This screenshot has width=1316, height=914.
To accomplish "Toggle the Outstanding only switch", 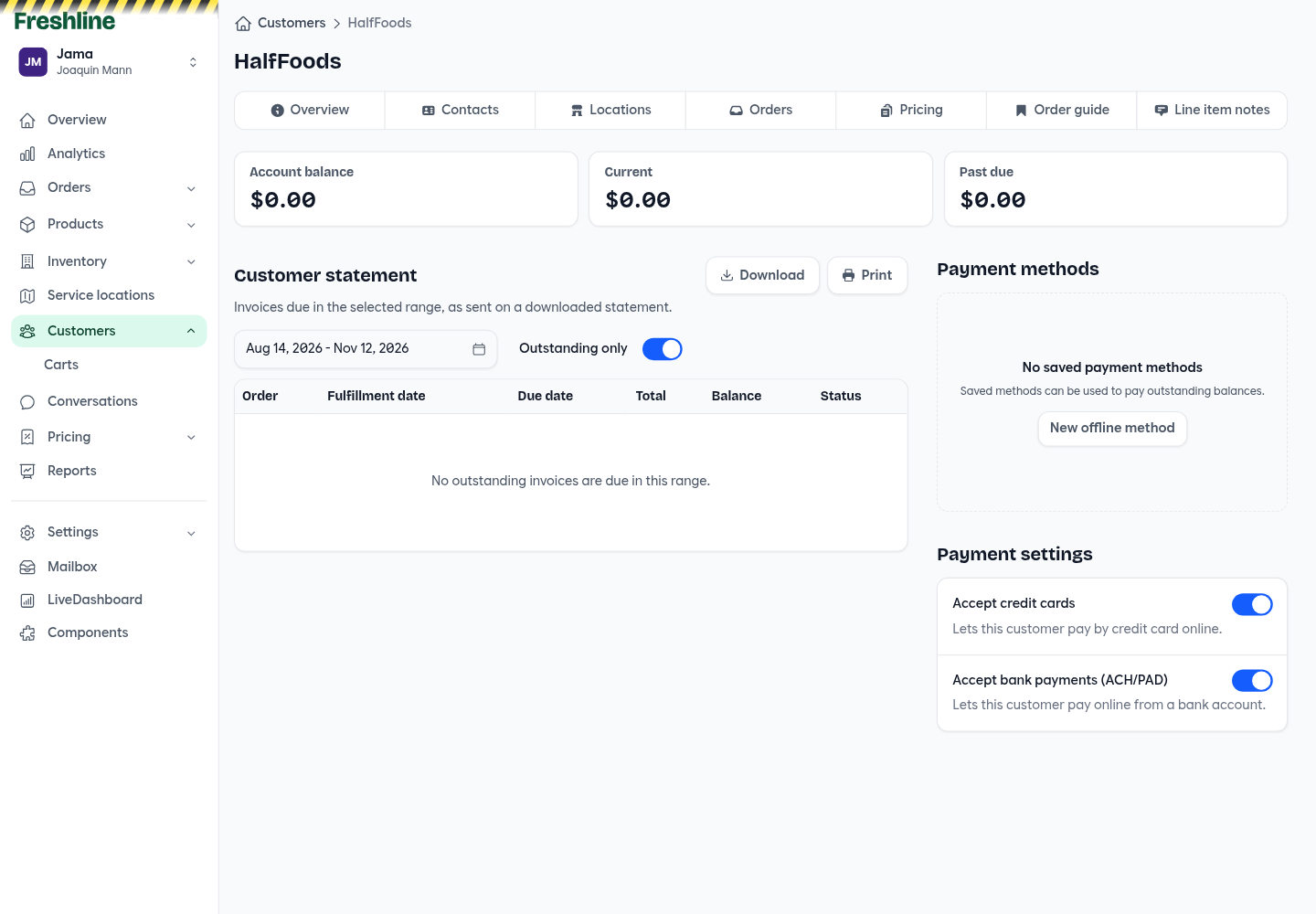I will pyautogui.click(x=663, y=349).
